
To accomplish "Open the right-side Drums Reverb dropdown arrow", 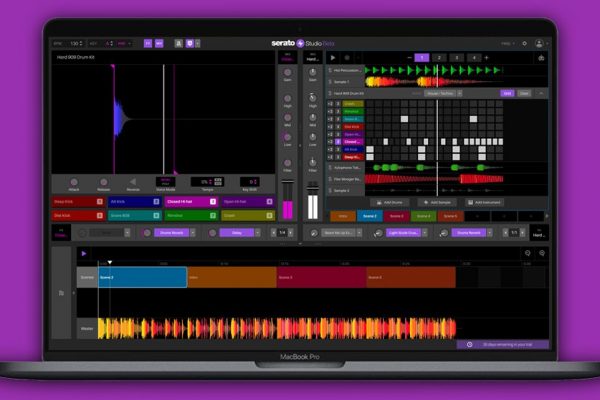I will [490, 233].
